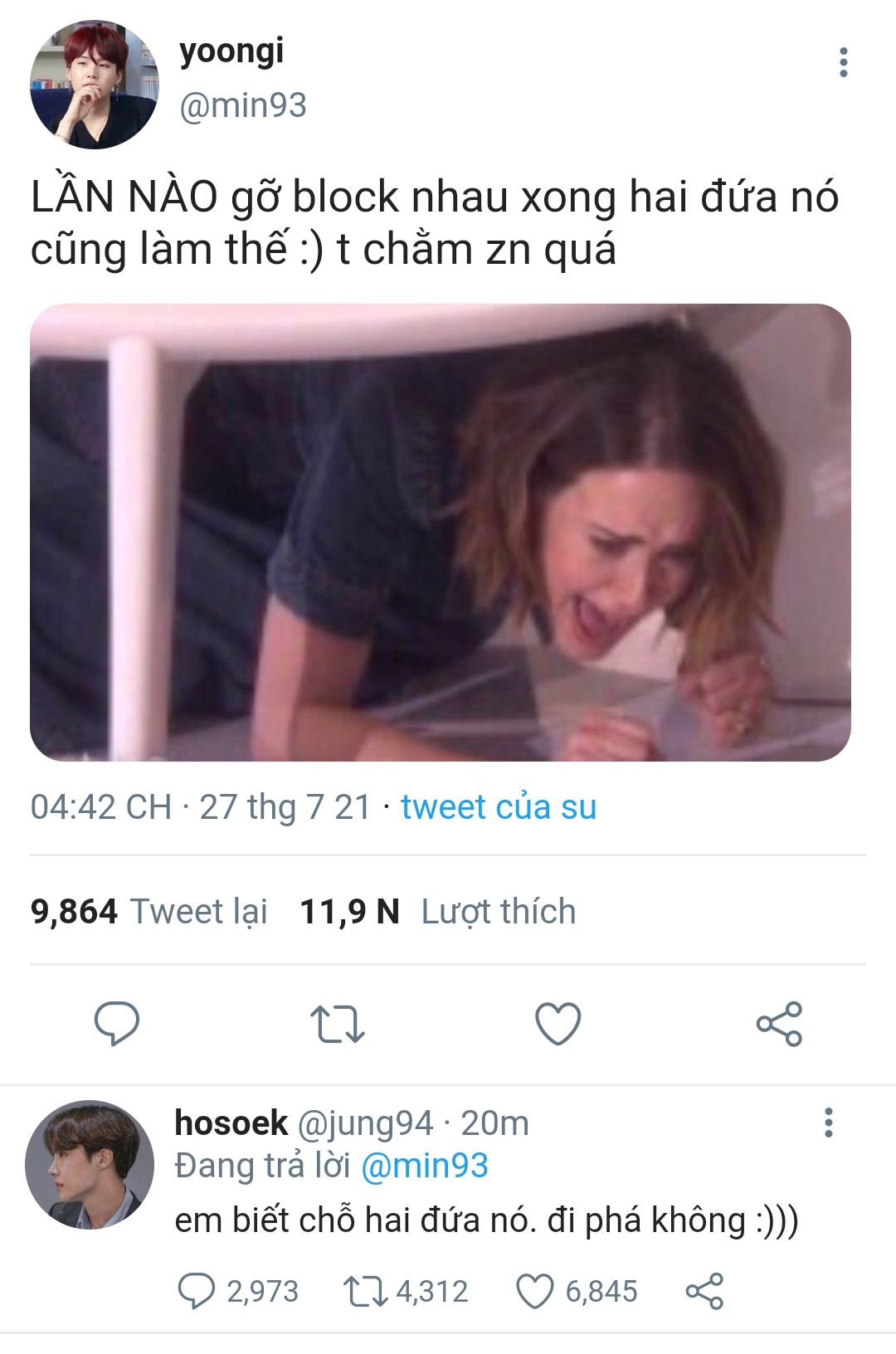Image resolution: width=896 pixels, height=1354 pixels.
Task: View the 11,9 N Lượt thích list
Action: [x=438, y=911]
